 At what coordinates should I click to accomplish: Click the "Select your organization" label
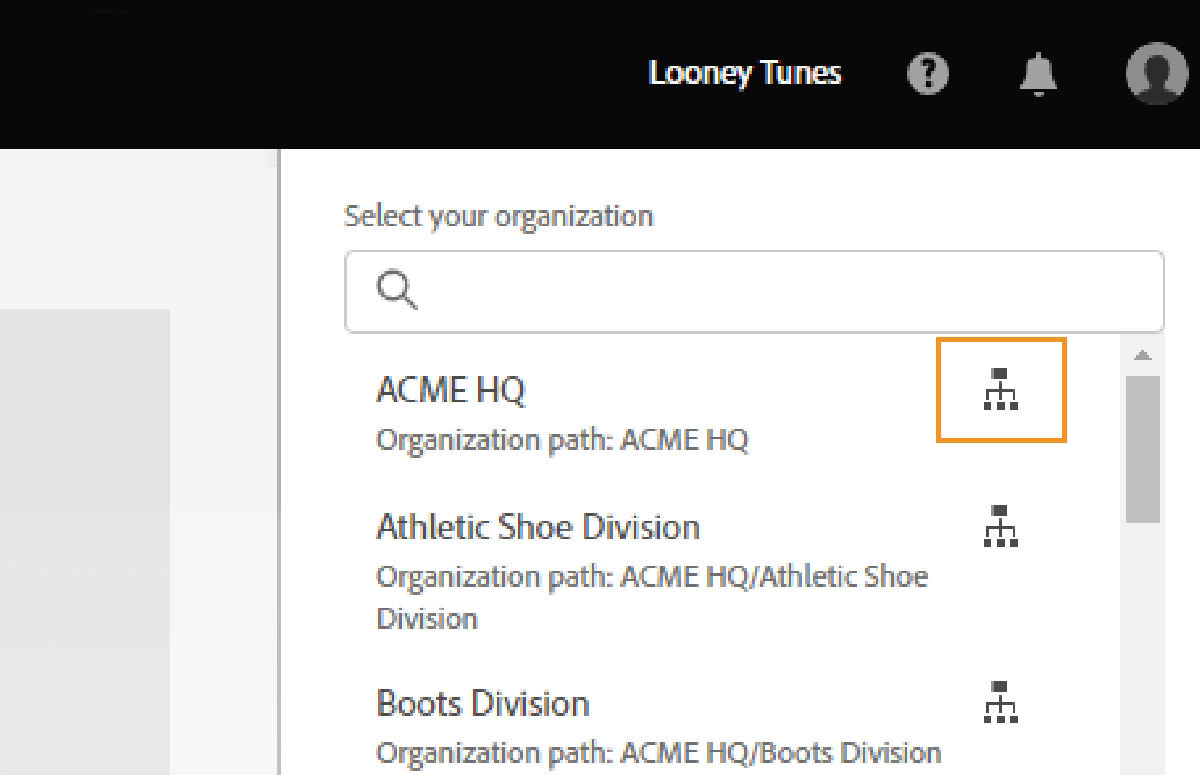(x=498, y=216)
